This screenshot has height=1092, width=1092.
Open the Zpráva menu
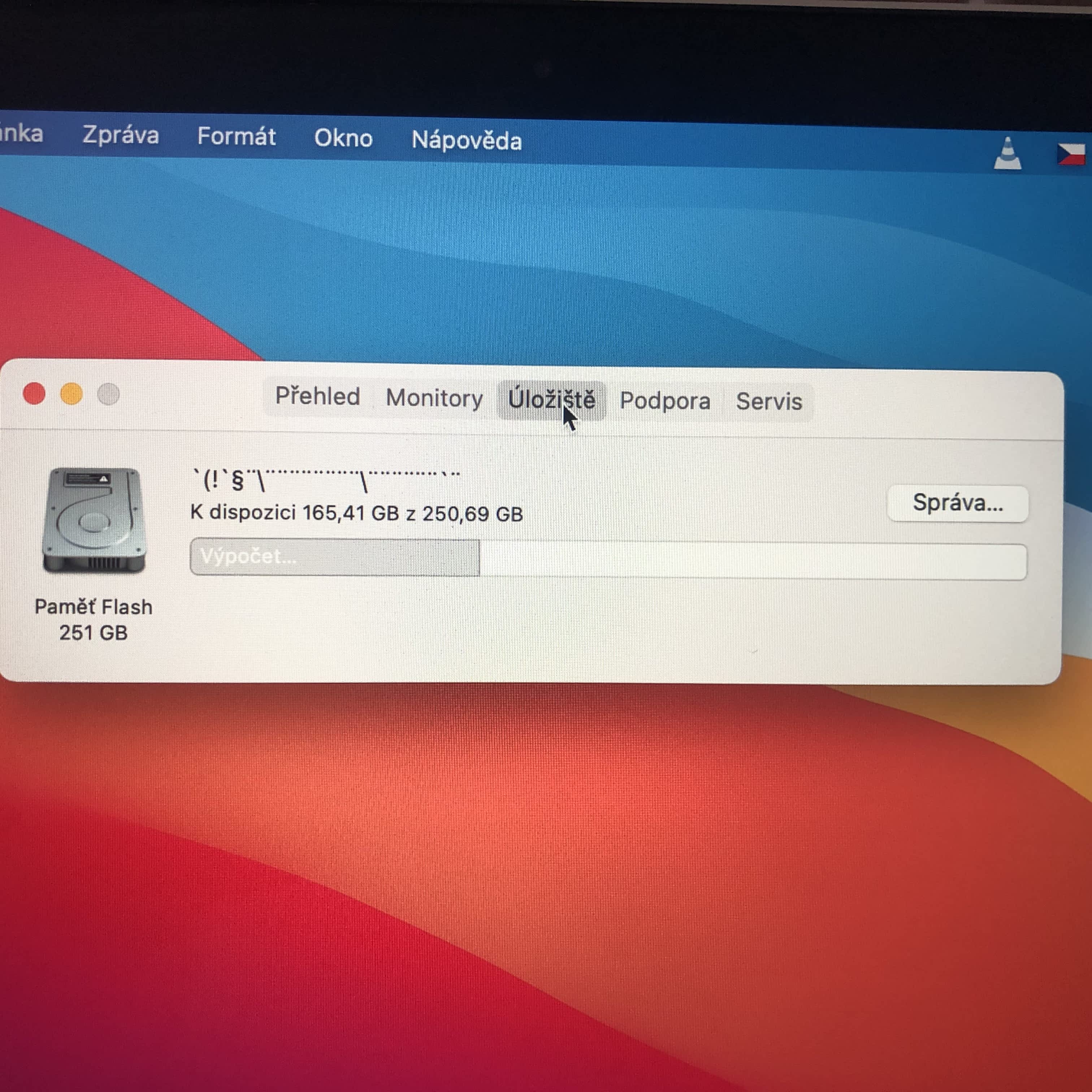[x=120, y=135]
